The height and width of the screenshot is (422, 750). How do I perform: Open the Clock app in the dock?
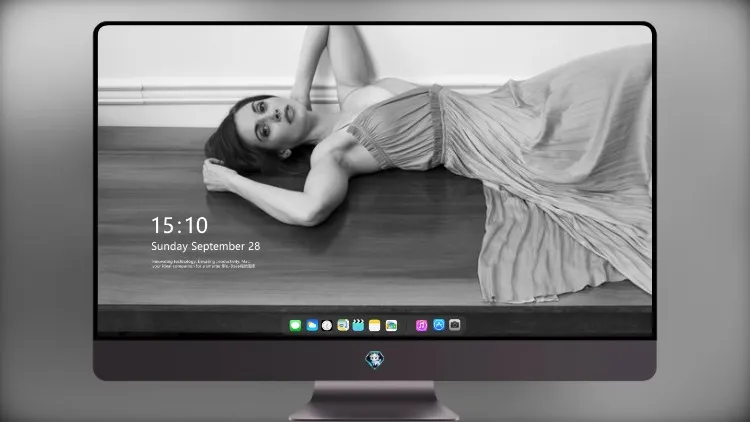(x=327, y=326)
